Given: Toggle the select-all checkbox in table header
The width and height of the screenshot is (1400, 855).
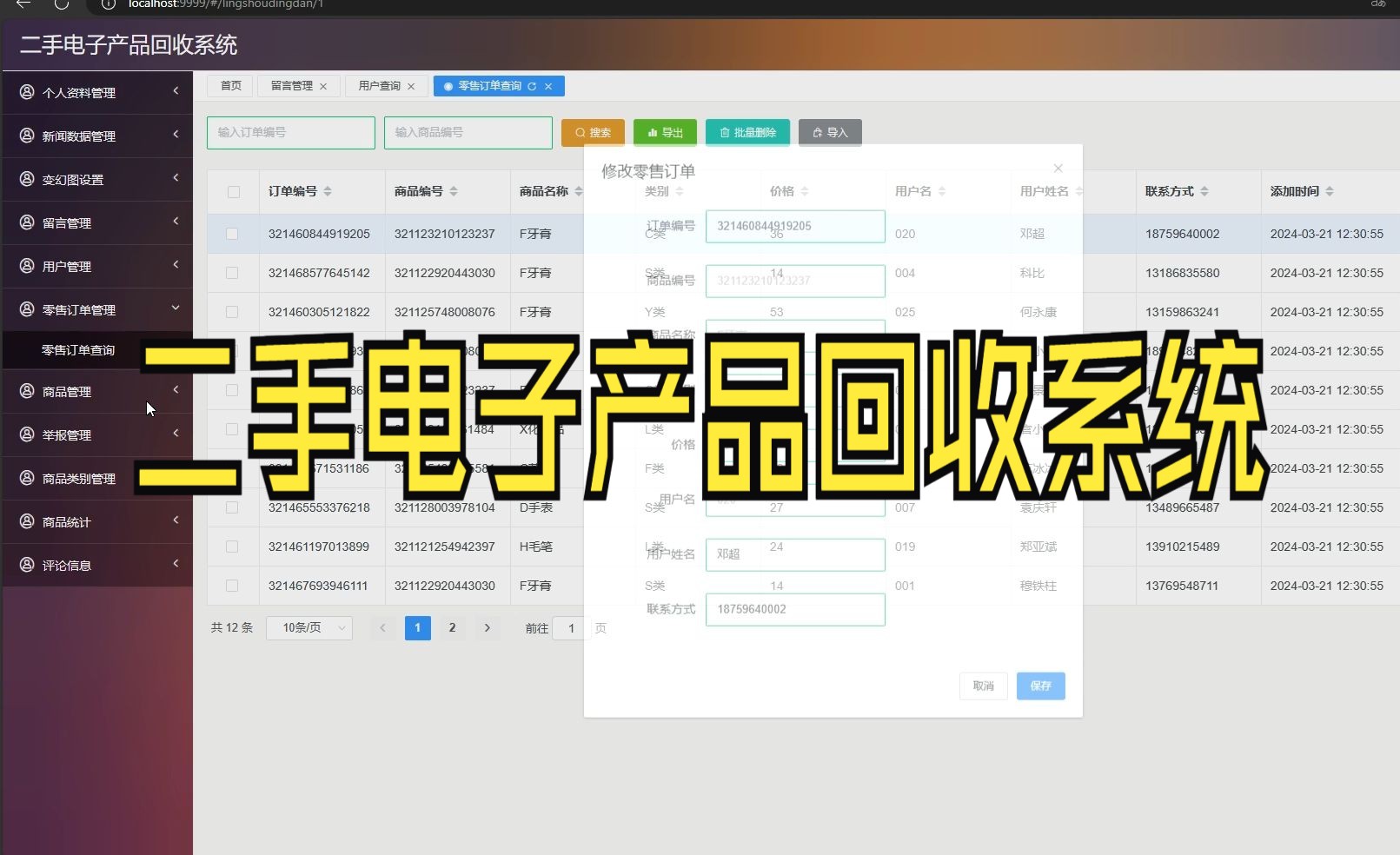Looking at the screenshot, I should pos(233,191).
